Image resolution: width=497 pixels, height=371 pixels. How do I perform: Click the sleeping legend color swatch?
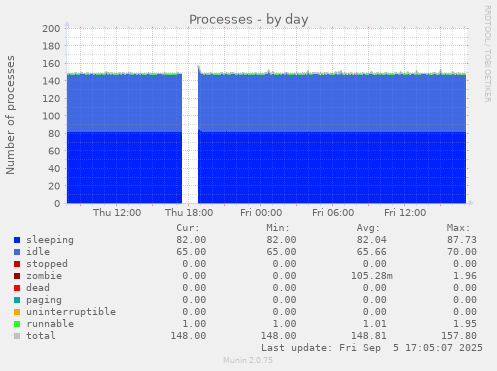[x=17, y=240]
